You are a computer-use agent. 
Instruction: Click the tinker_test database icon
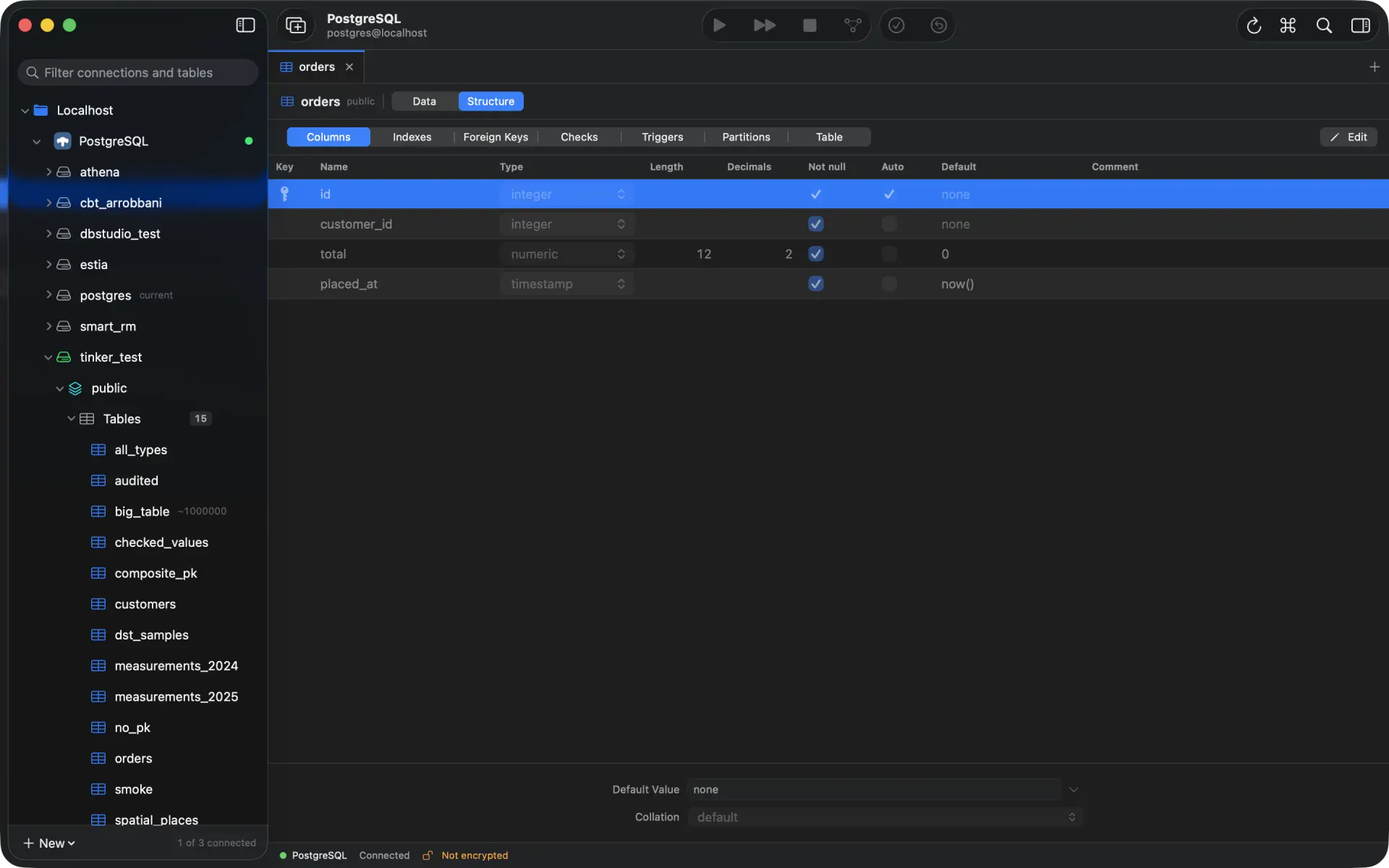click(x=64, y=357)
